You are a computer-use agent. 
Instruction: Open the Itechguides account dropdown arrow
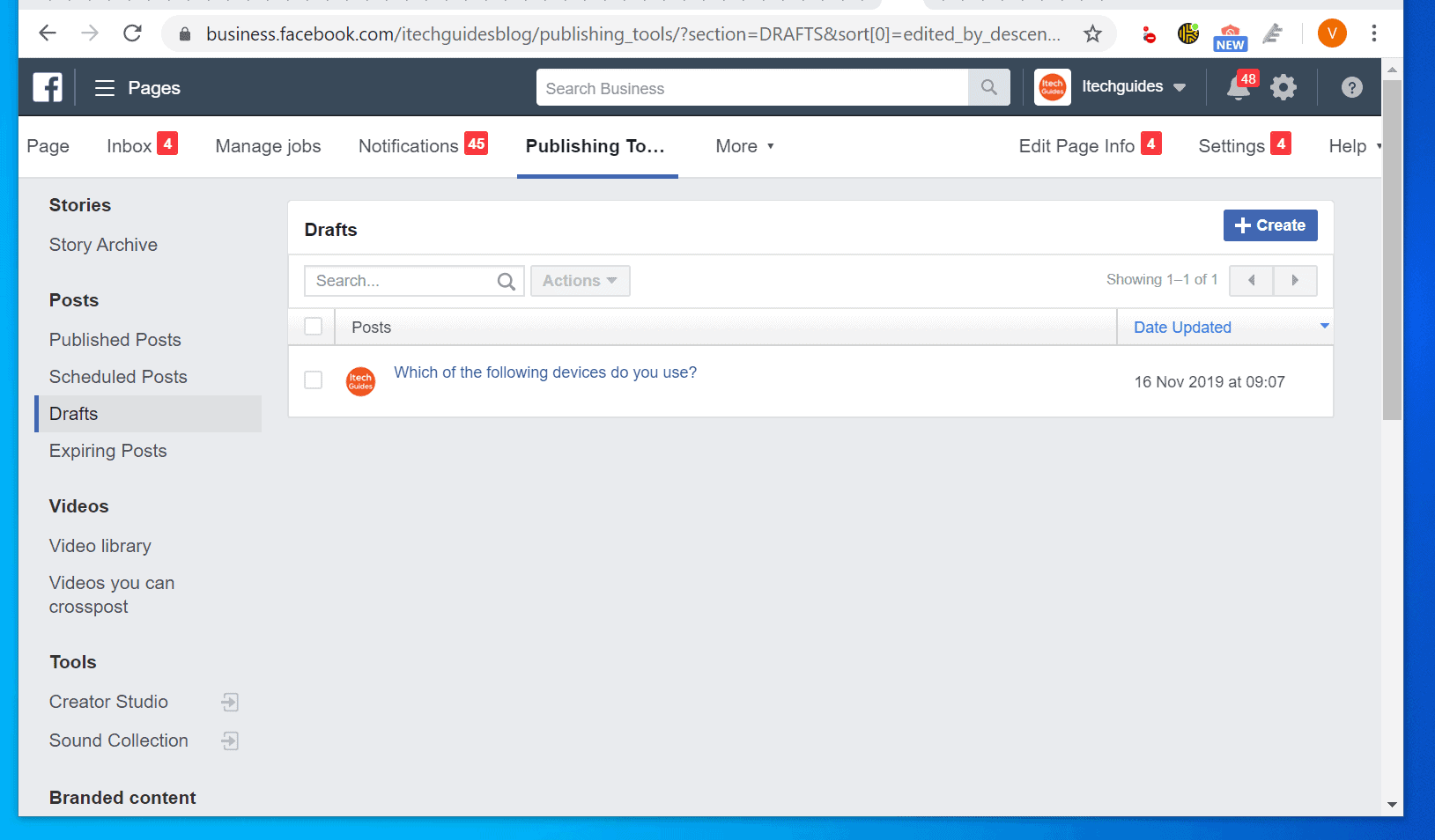1180,87
